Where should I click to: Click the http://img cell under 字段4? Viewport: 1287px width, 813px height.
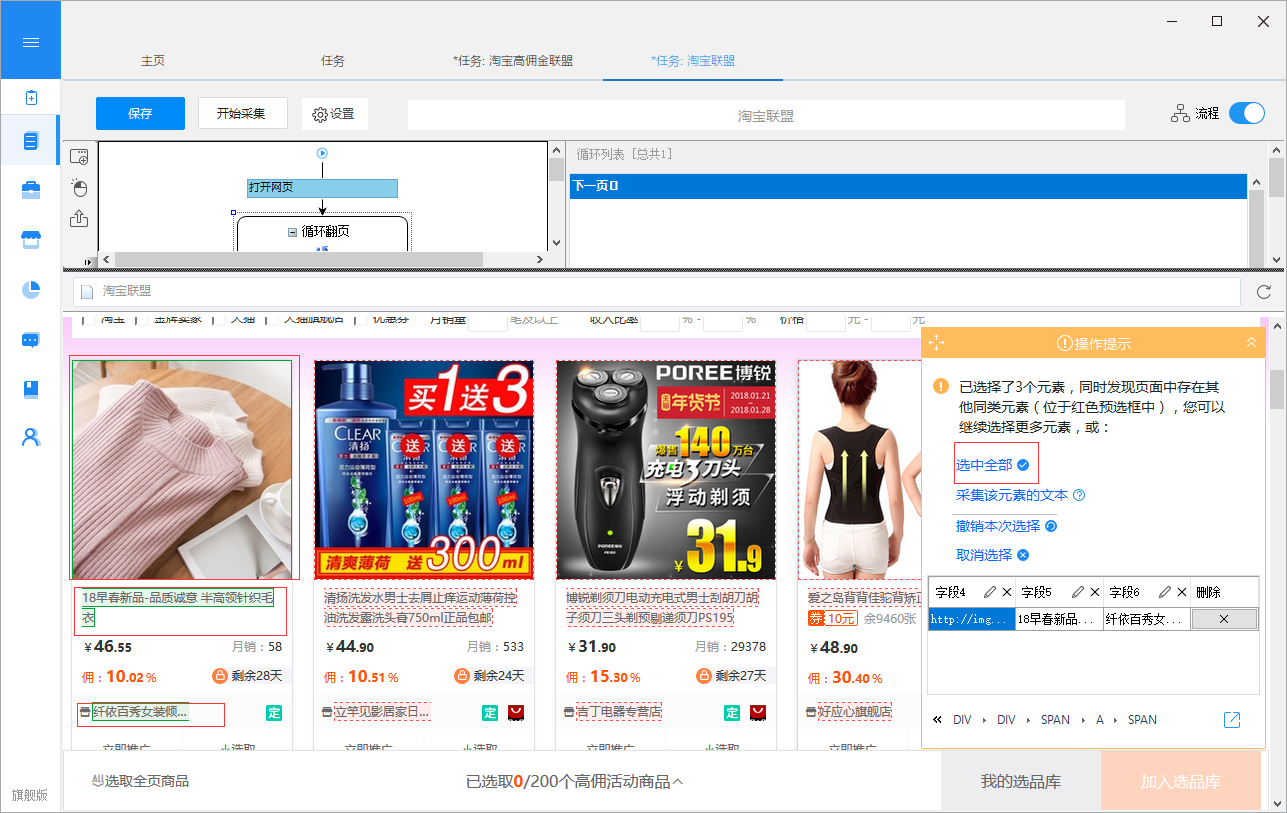[x=972, y=619]
